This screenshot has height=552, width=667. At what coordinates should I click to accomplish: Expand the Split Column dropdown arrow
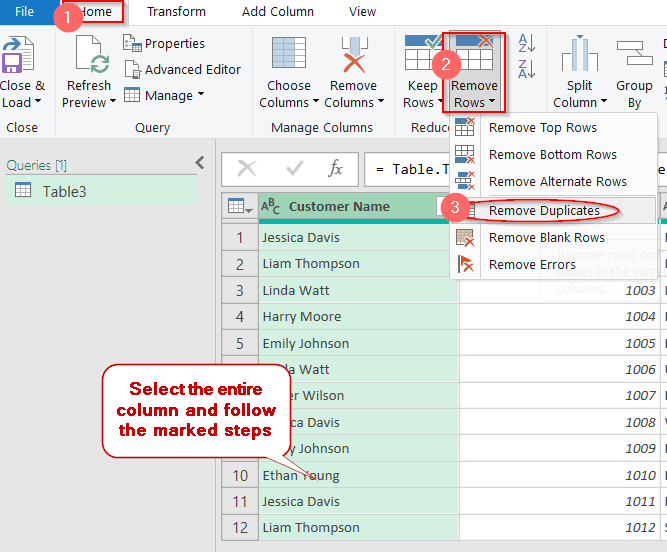604,101
